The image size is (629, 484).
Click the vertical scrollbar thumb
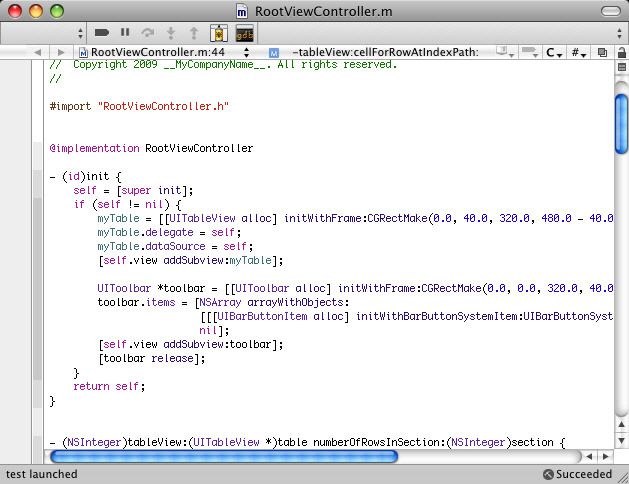621,123
